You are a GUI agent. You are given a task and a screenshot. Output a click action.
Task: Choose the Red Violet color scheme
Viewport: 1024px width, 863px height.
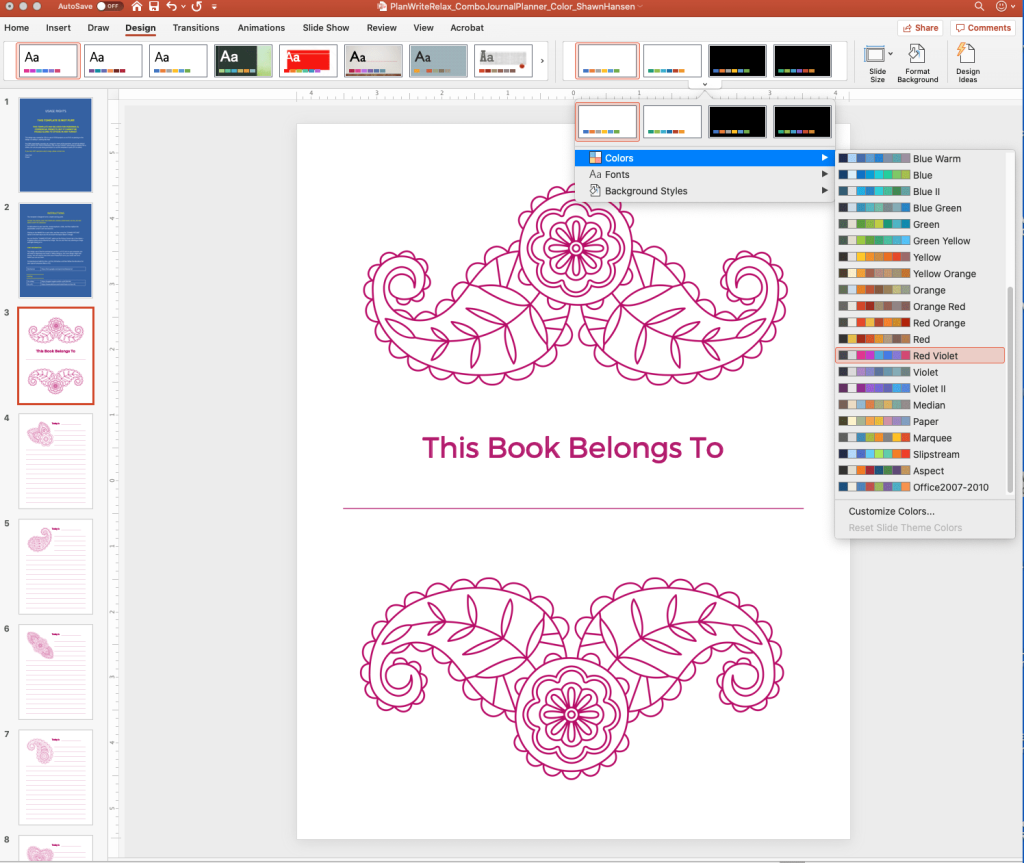(920, 355)
